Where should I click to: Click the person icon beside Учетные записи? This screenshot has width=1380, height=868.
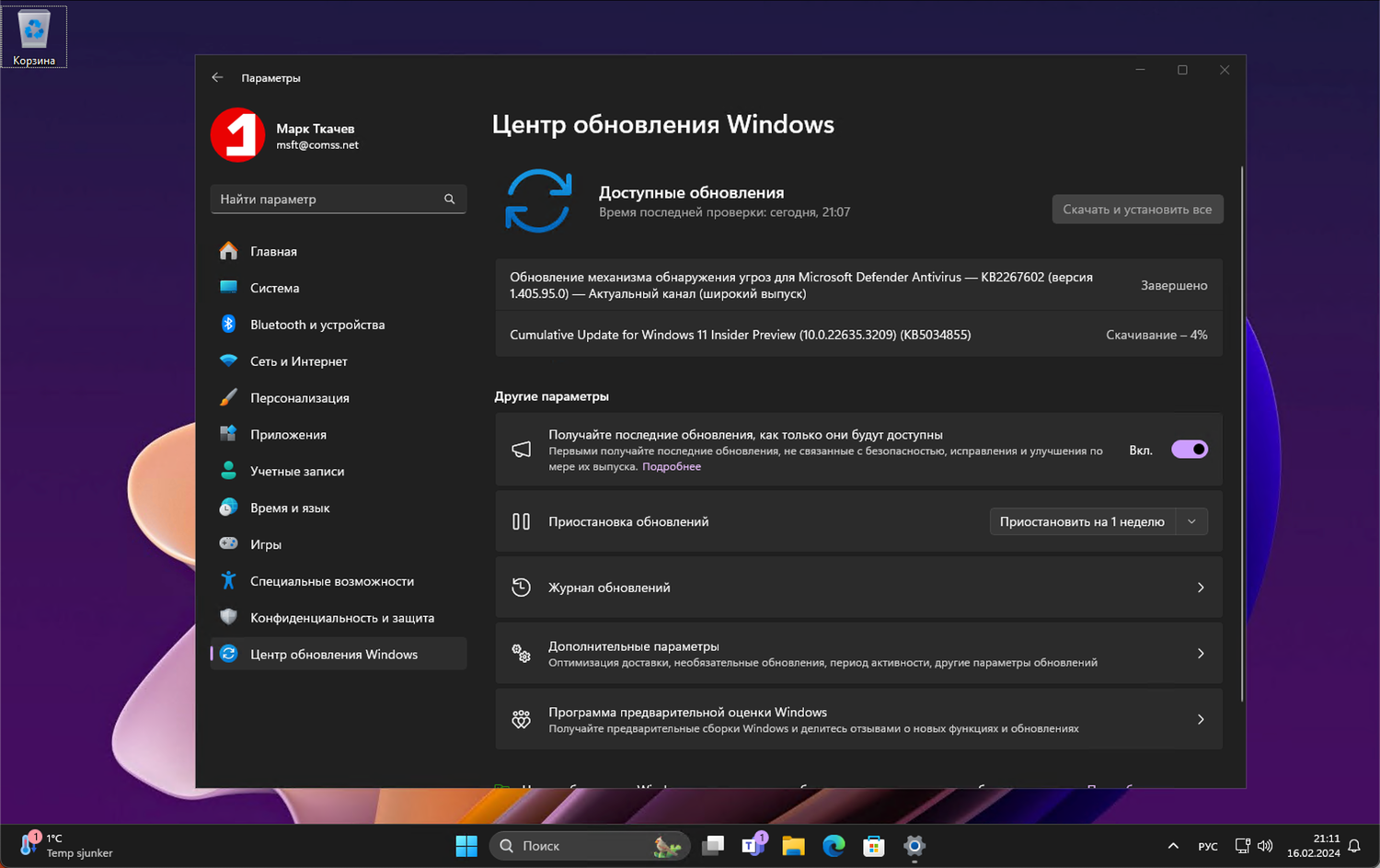228,471
